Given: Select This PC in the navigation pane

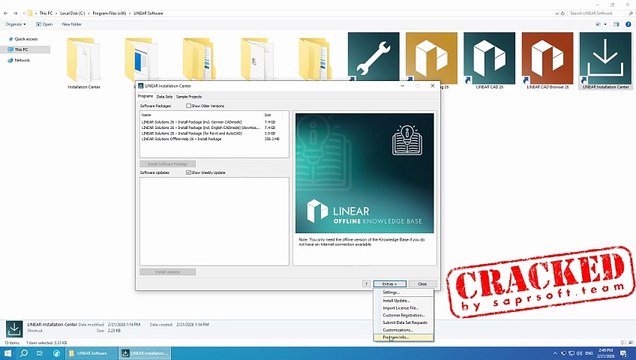Looking at the screenshot, I should coord(21,49).
